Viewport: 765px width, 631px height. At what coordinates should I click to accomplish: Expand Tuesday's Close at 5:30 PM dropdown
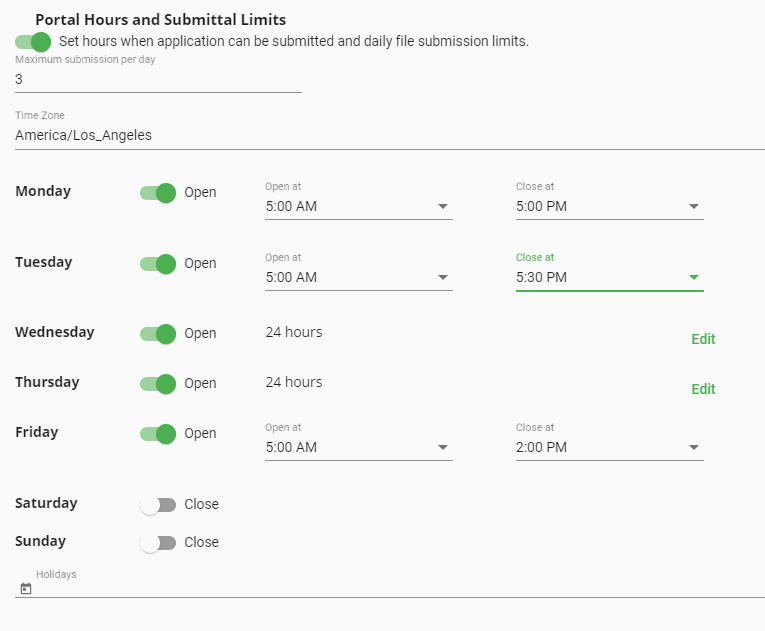click(x=609, y=277)
